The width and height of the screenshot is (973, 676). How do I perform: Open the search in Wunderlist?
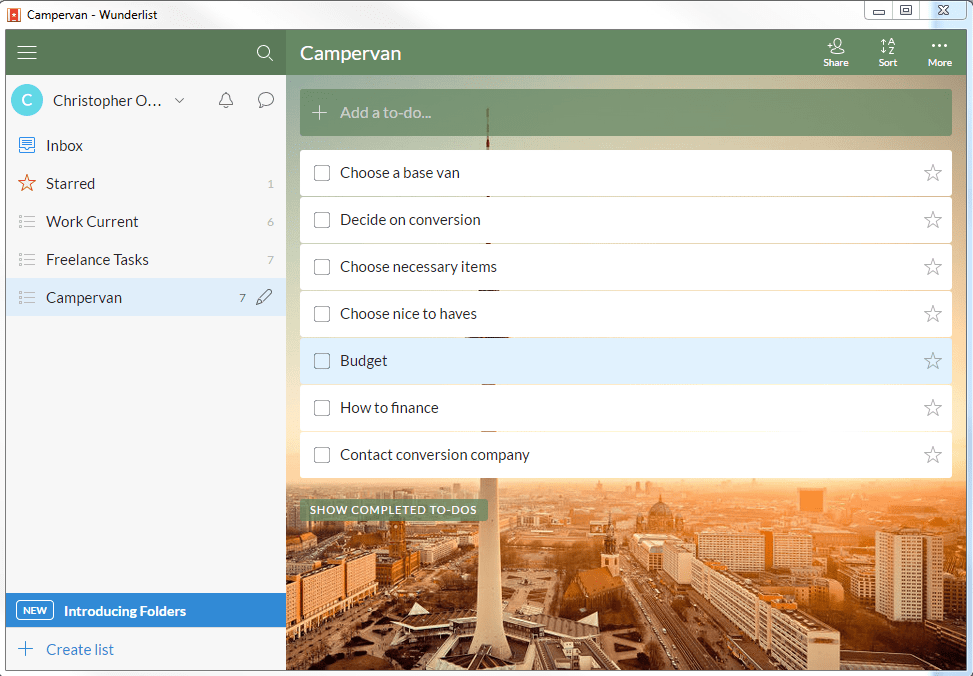264,52
